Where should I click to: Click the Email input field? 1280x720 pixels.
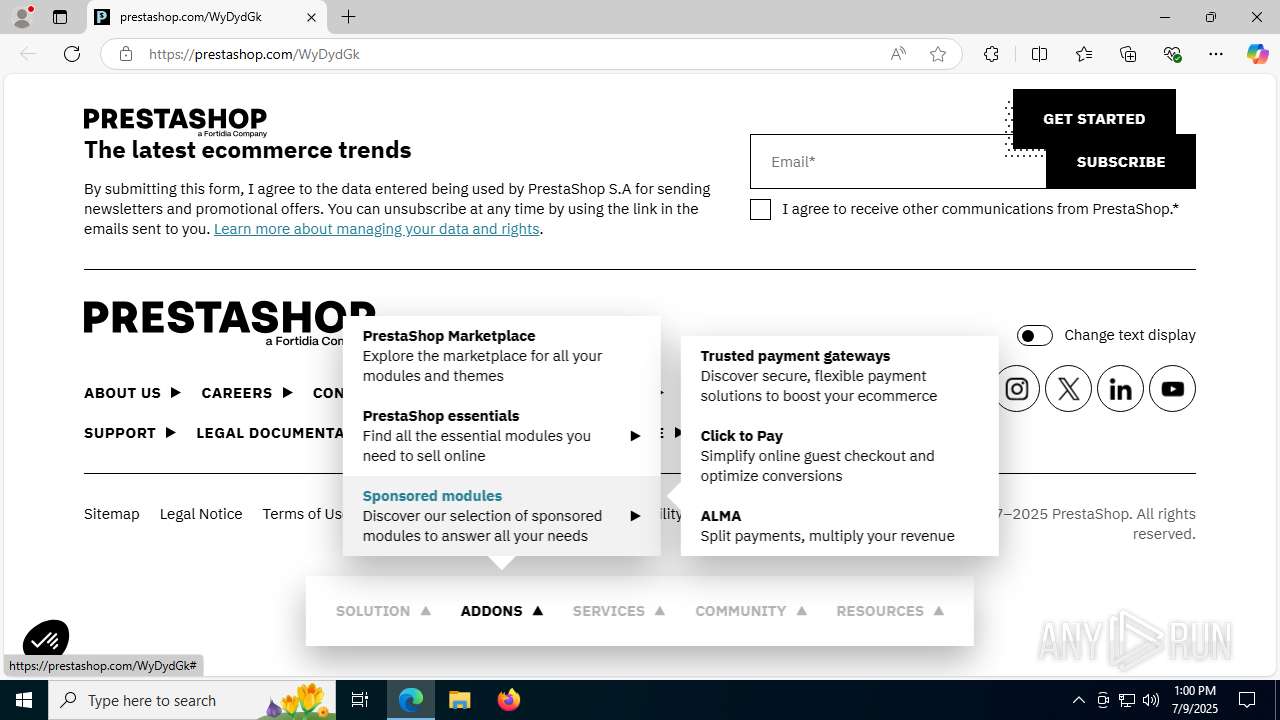pos(898,162)
